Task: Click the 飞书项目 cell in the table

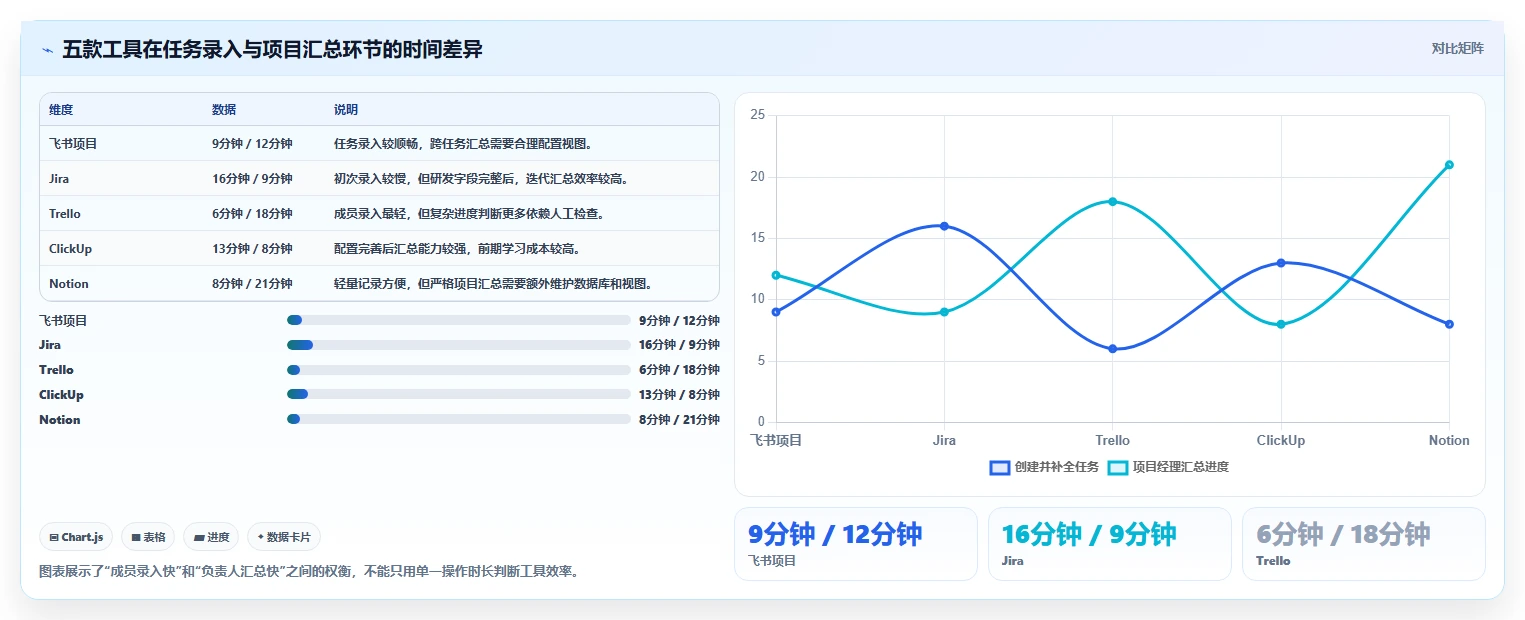Action: tap(73, 144)
